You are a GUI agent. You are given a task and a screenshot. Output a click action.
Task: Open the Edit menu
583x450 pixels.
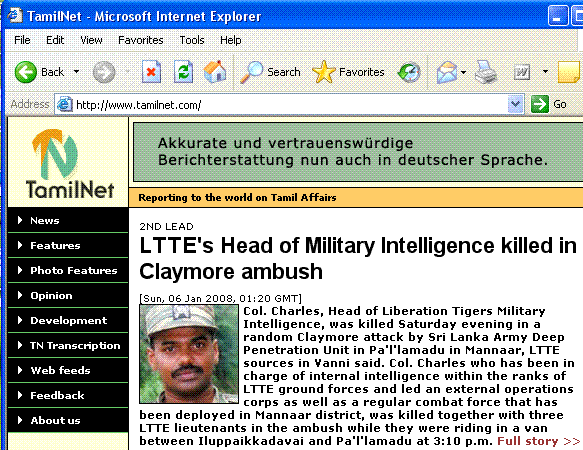point(55,40)
